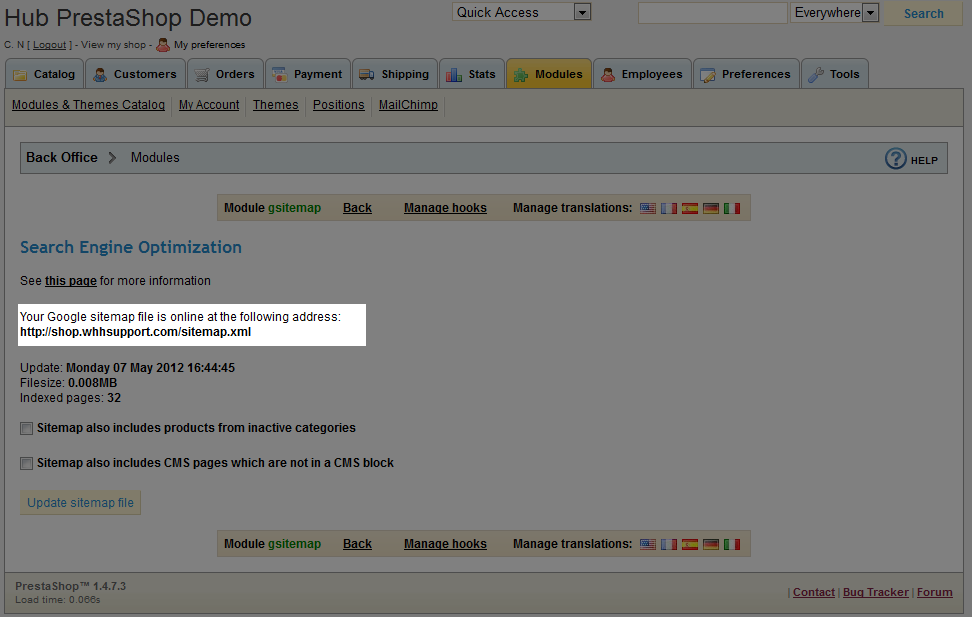Image resolution: width=972 pixels, height=617 pixels.
Task: Enable products from inactive categories checkbox
Action: click(x=26, y=428)
